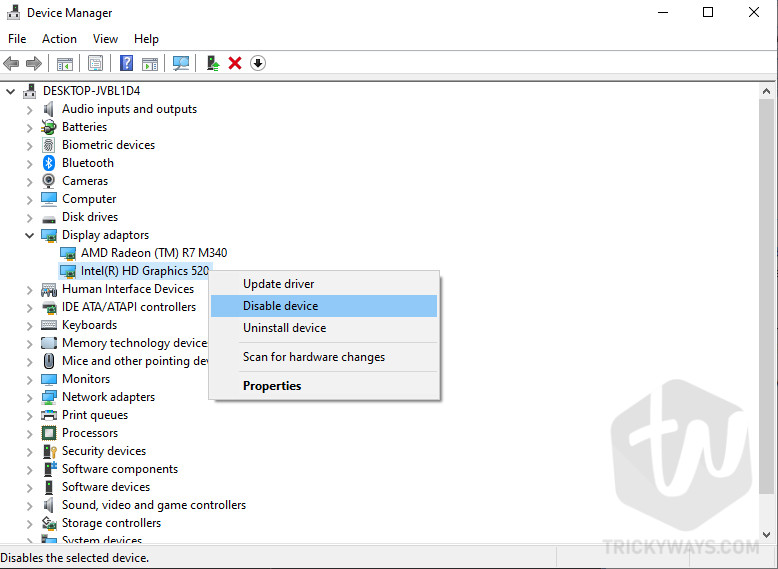The width and height of the screenshot is (778, 569).
Task: Open the View menu
Action: click(105, 39)
